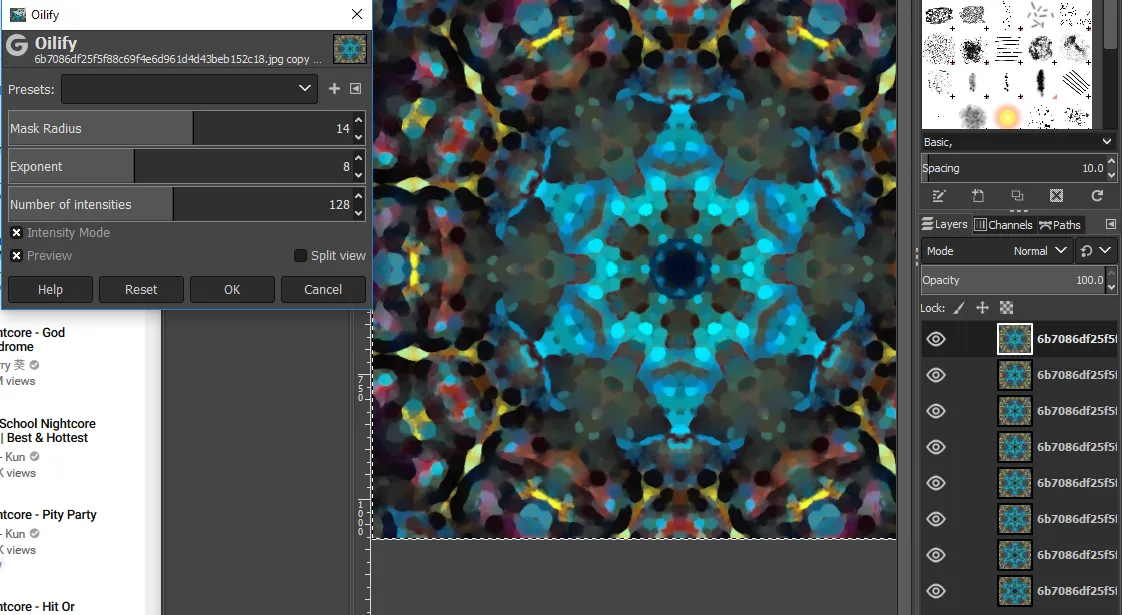Increase Number of intensities with up arrow
Image resolution: width=1122 pixels, height=615 pixels.
tap(358, 195)
